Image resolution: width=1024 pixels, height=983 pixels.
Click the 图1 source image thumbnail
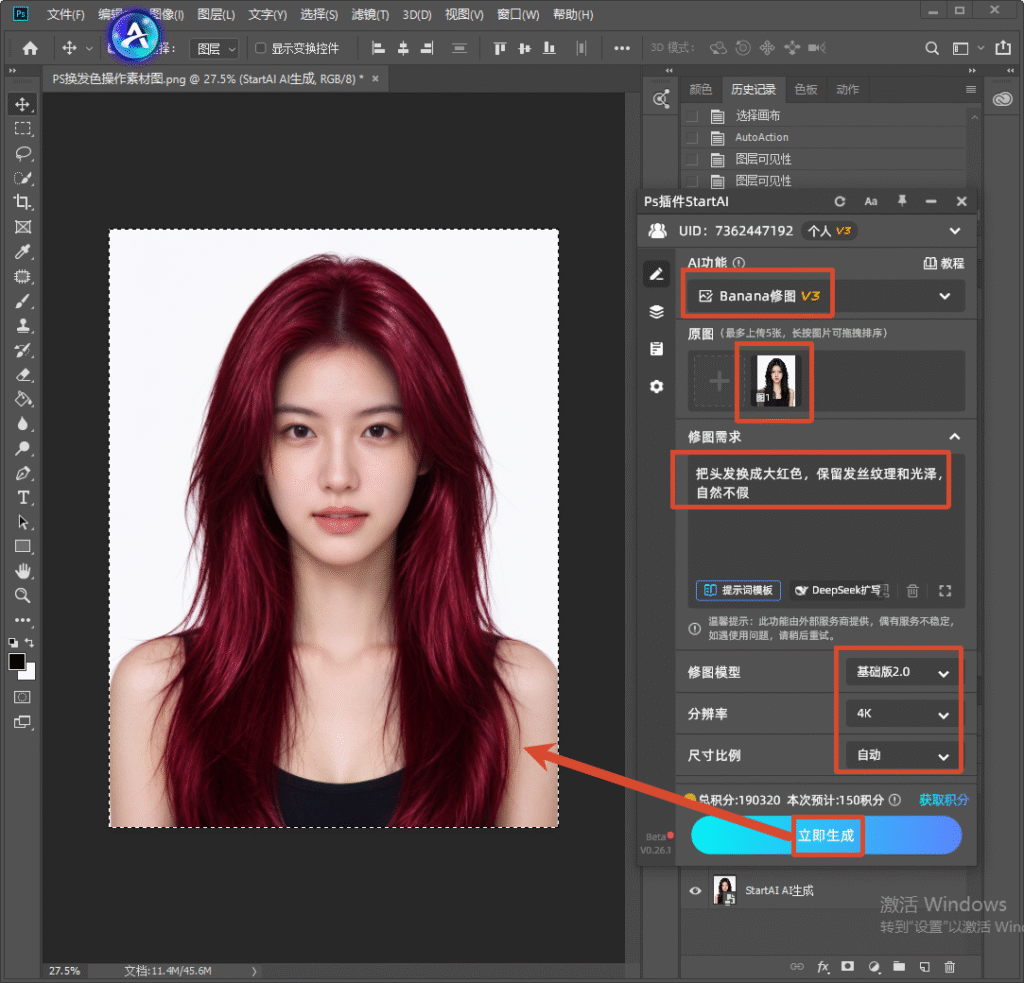pos(775,381)
